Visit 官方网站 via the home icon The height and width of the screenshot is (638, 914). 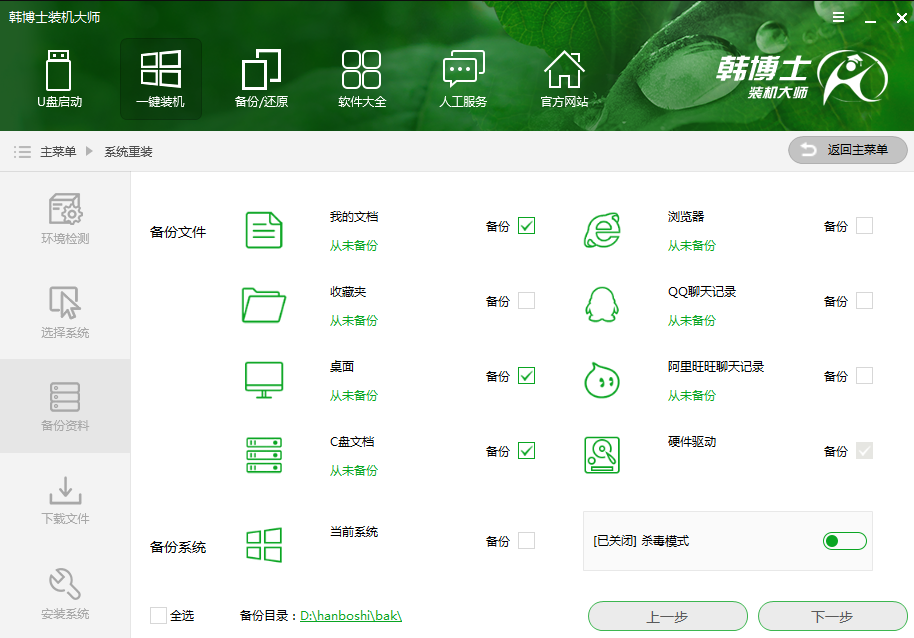(x=564, y=78)
